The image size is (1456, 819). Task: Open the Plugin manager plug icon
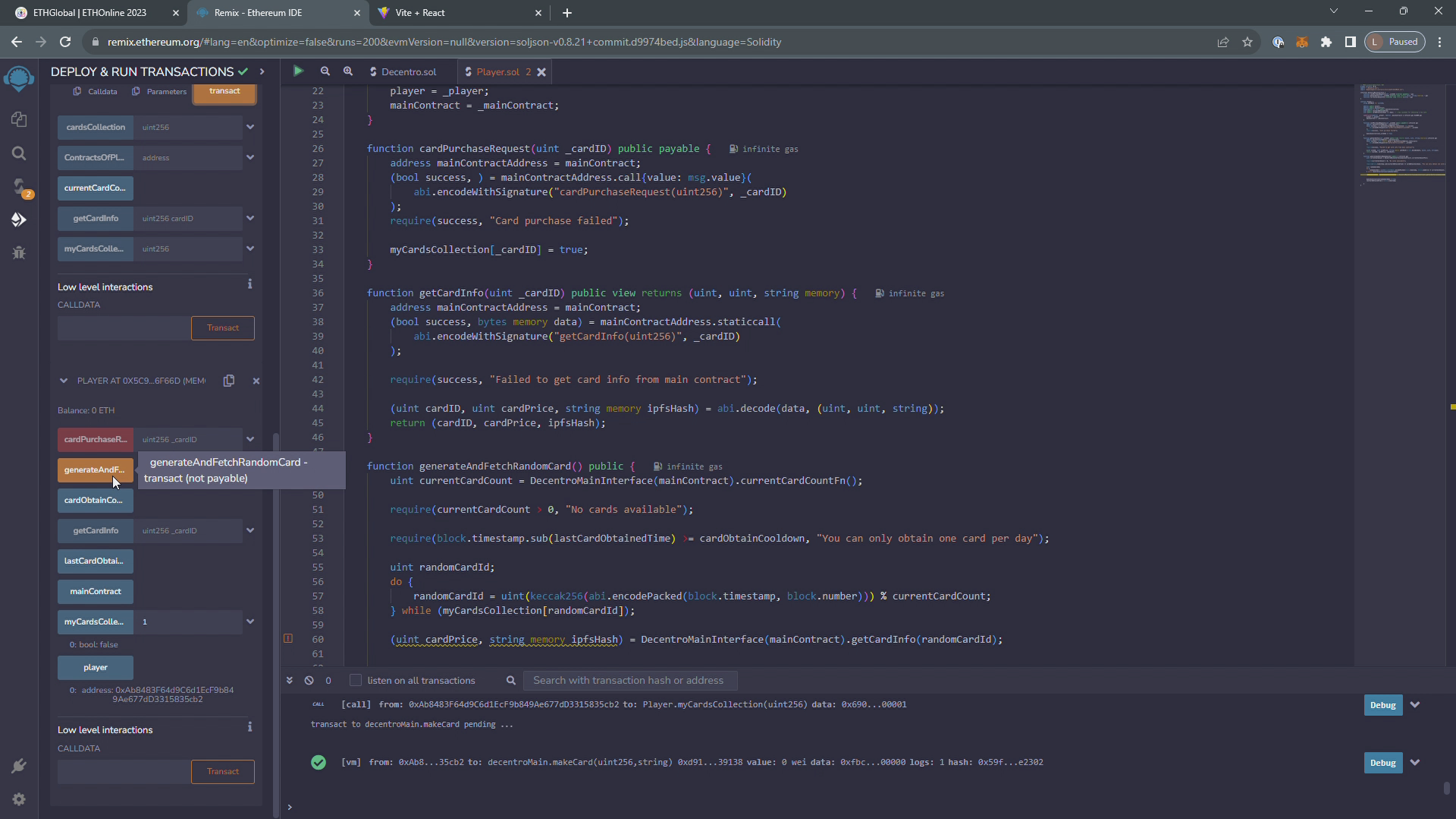click(x=19, y=766)
